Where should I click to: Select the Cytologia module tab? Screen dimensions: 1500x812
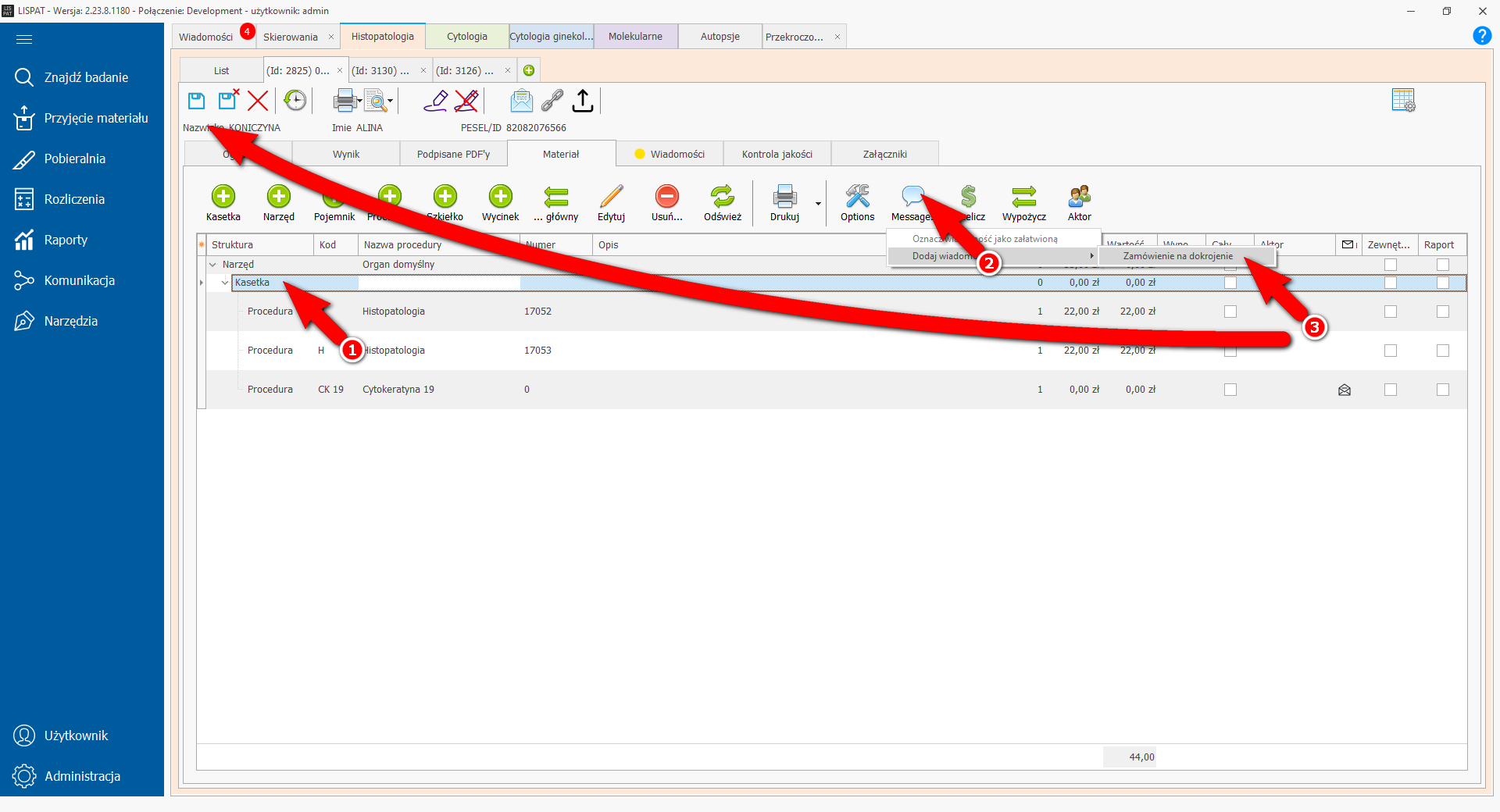(x=467, y=37)
